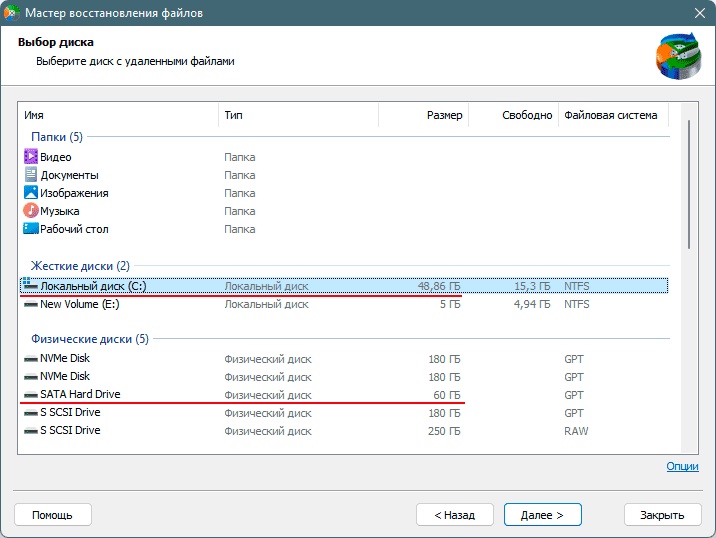This screenshot has width=716, height=538.
Task: Sort by the Свободно column header
Action: [514, 115]
